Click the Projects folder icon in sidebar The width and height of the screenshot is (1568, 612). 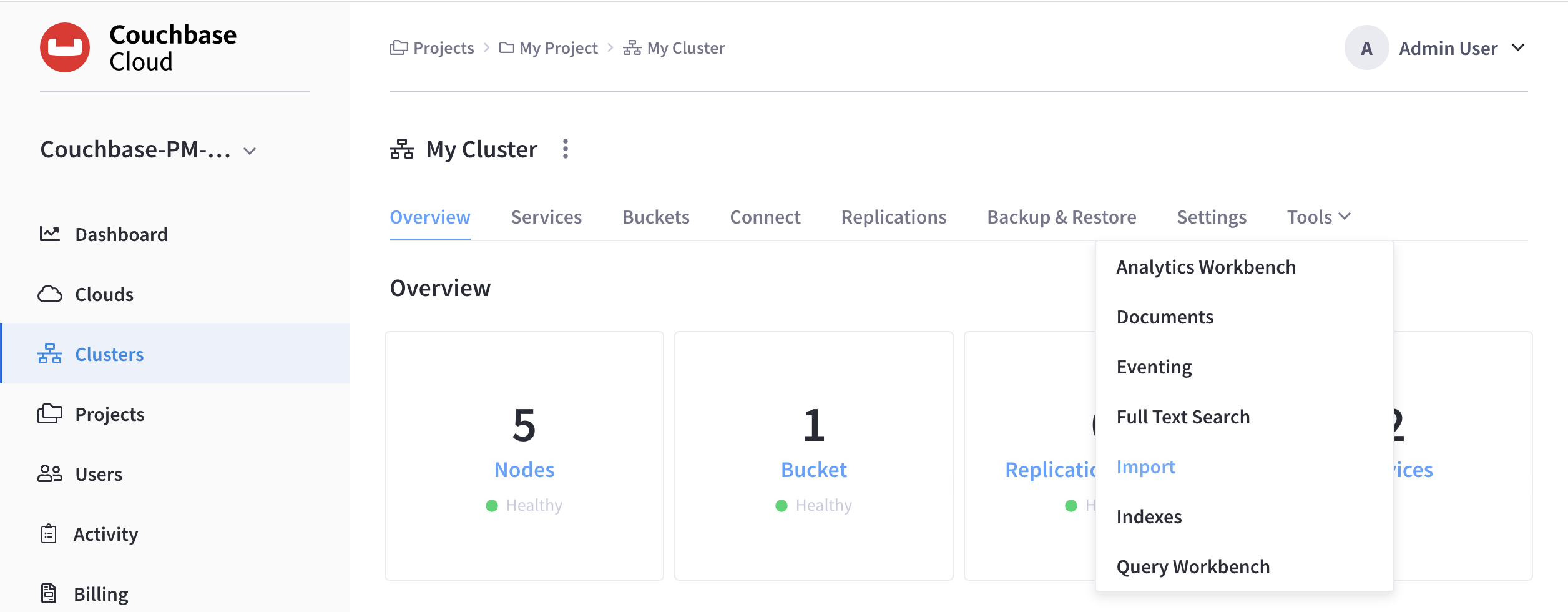coord(50,414)
